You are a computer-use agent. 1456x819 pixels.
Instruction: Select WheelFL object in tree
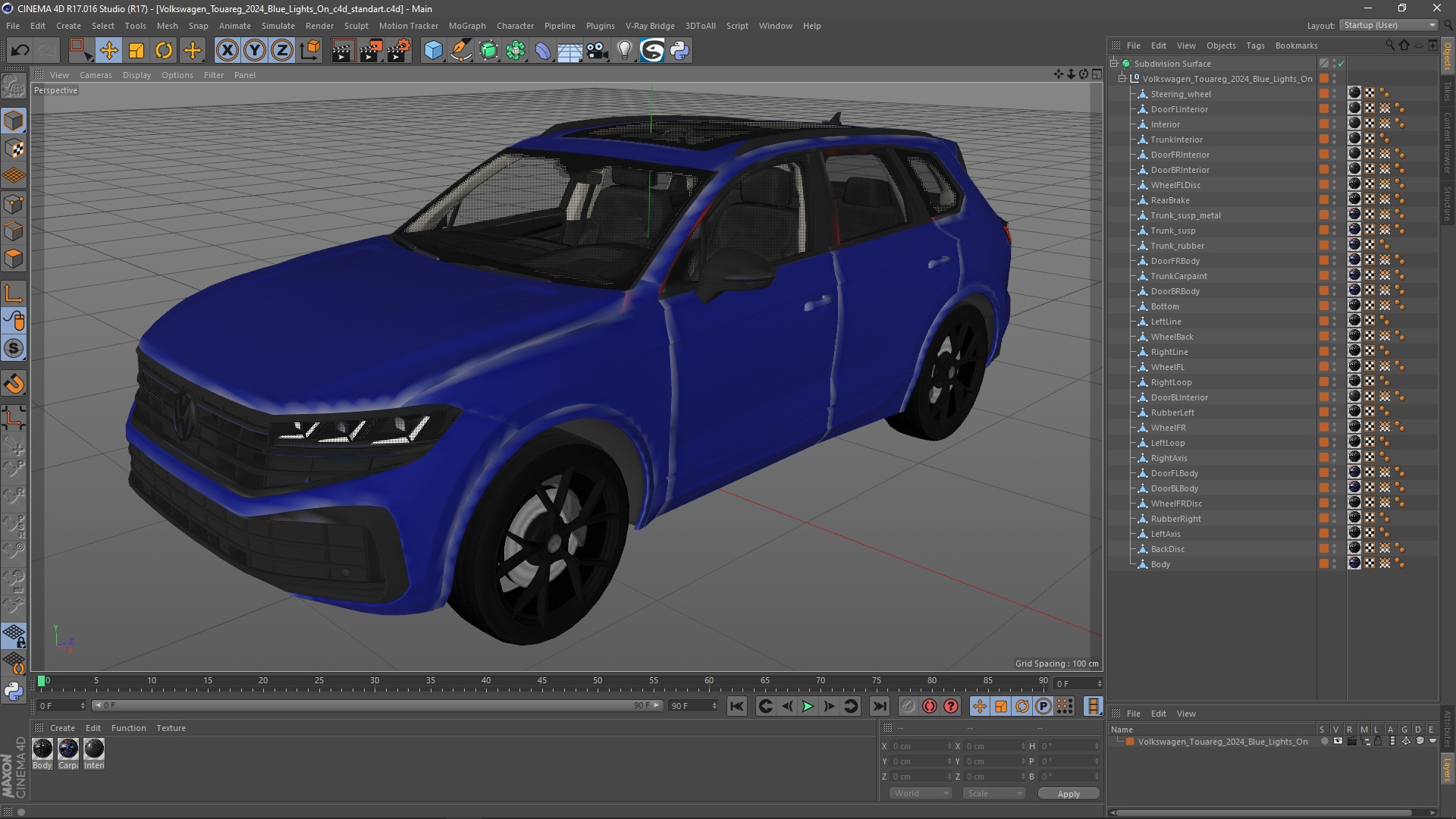[1167, 367]
